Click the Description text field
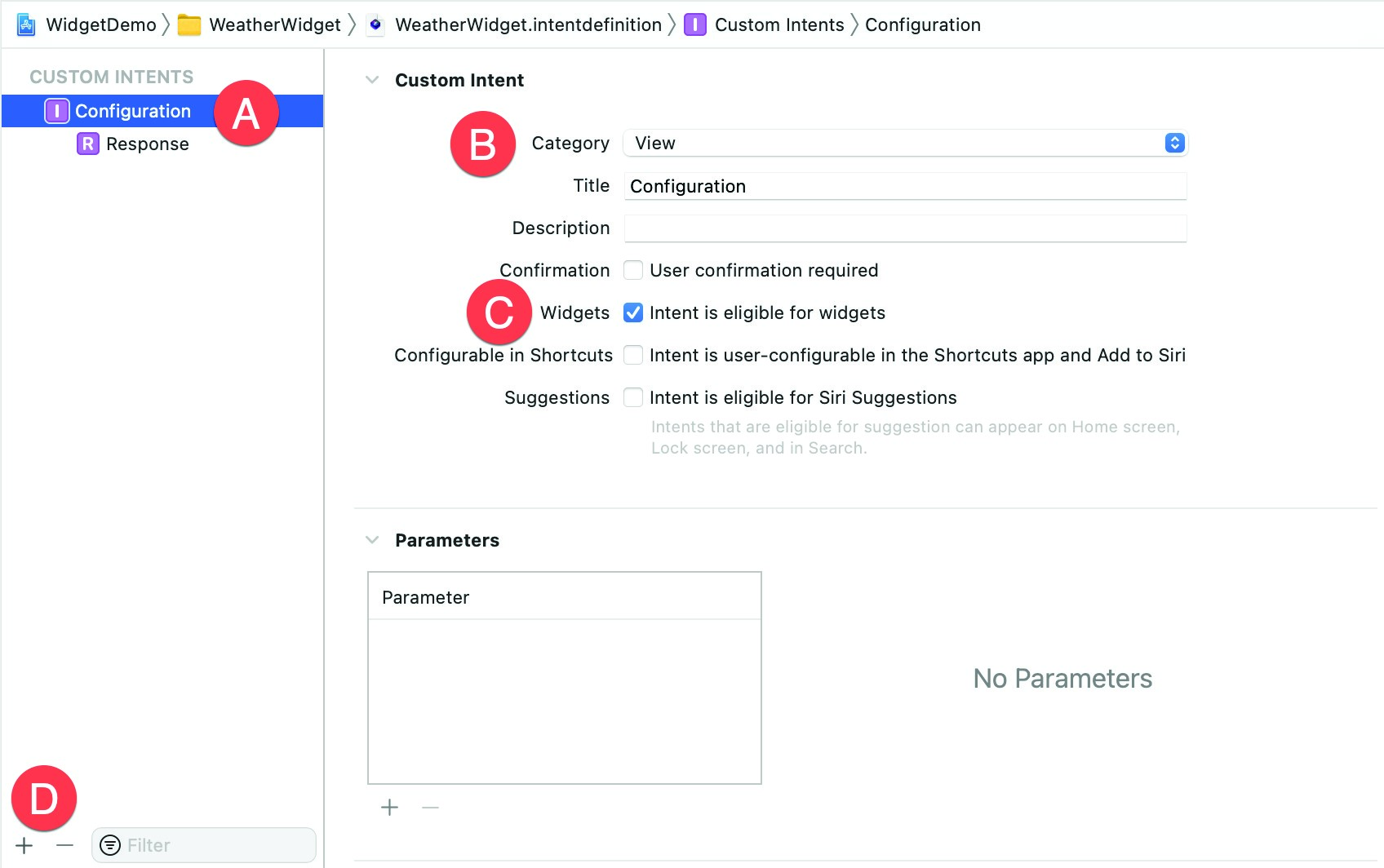Screen dimensions: 1384x868 pos(905,228)
